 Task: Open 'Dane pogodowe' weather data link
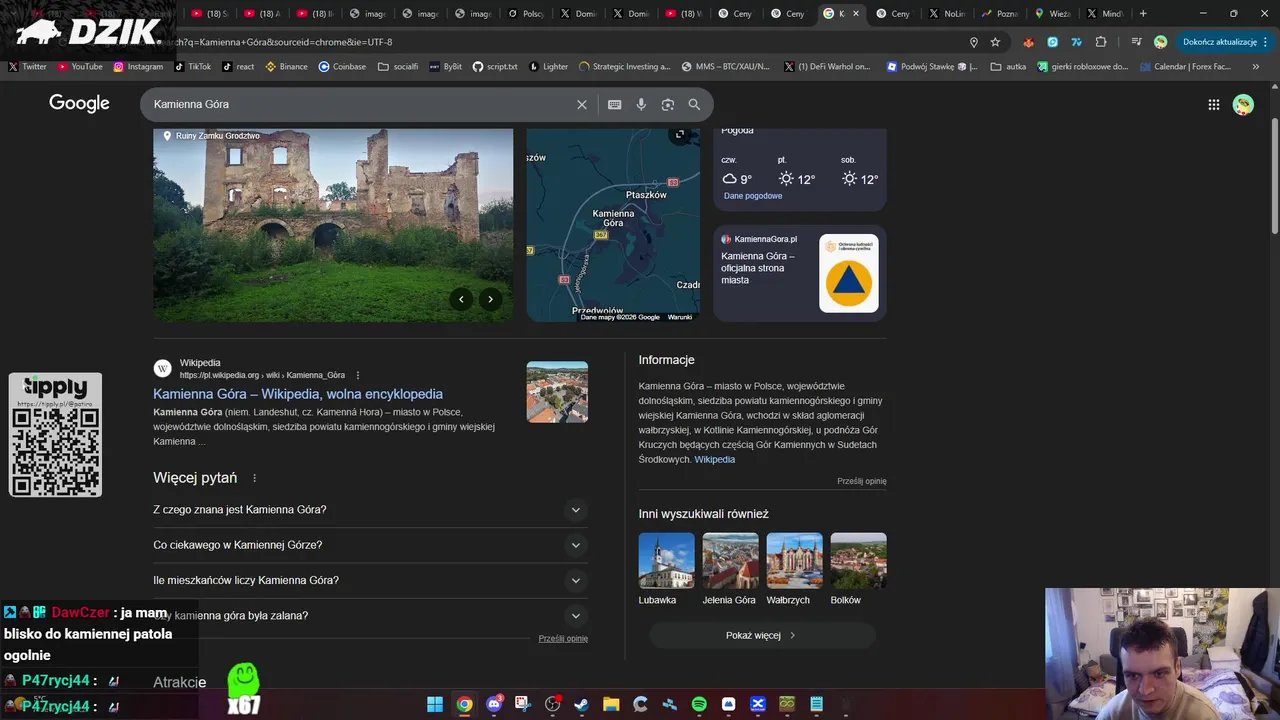753,196
